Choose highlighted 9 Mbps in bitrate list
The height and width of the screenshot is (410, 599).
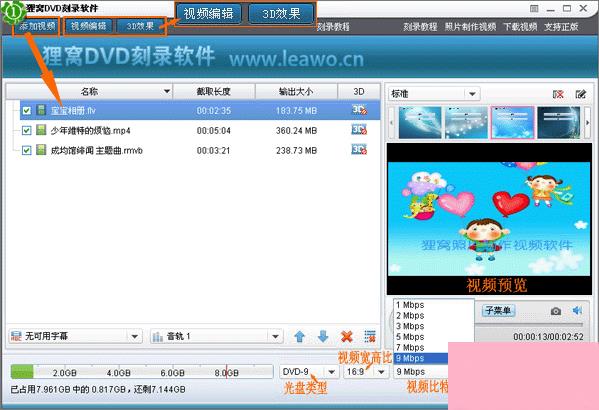pyautogui.click(x=421, y=358)
